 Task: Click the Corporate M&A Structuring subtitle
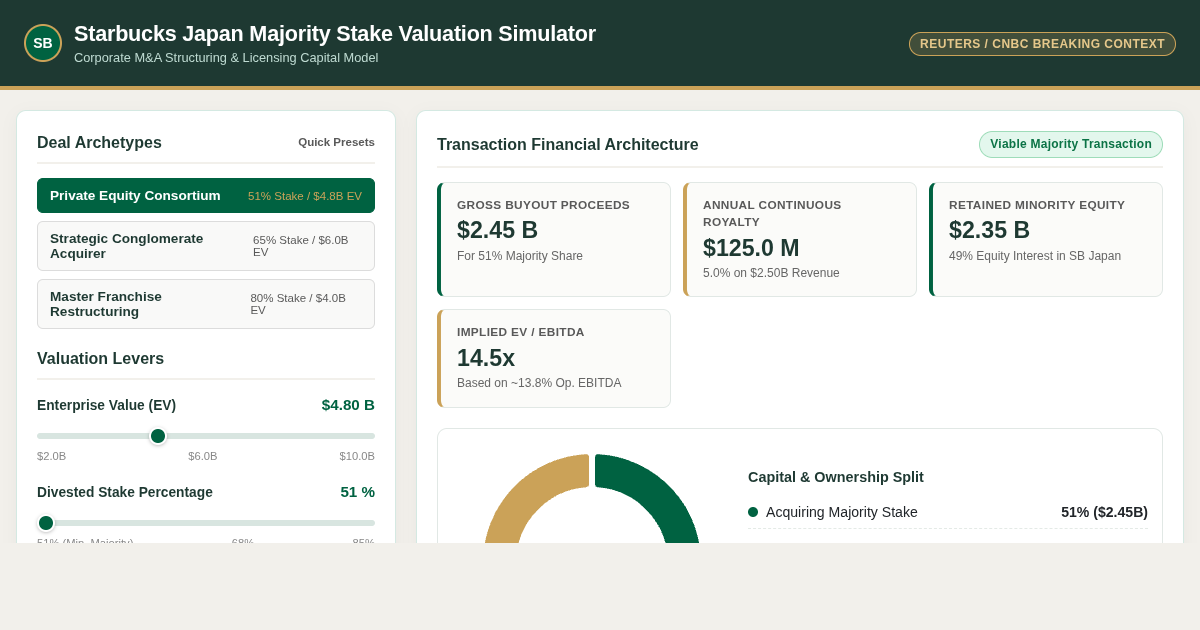tap(226, 58)
